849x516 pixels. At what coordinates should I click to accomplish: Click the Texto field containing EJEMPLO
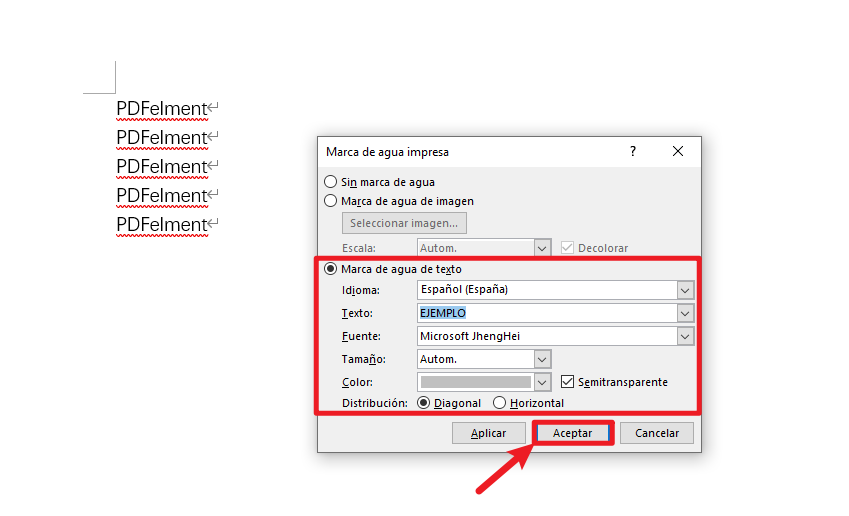(547, 313)
